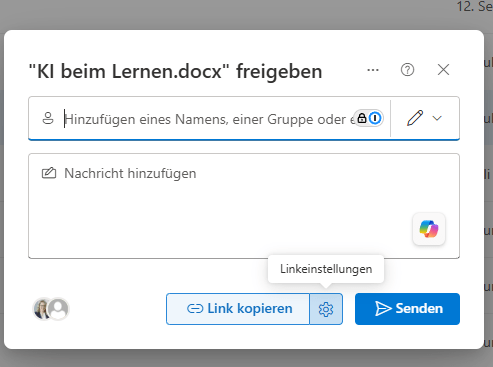Click the profile photo avatar with access

41,309
